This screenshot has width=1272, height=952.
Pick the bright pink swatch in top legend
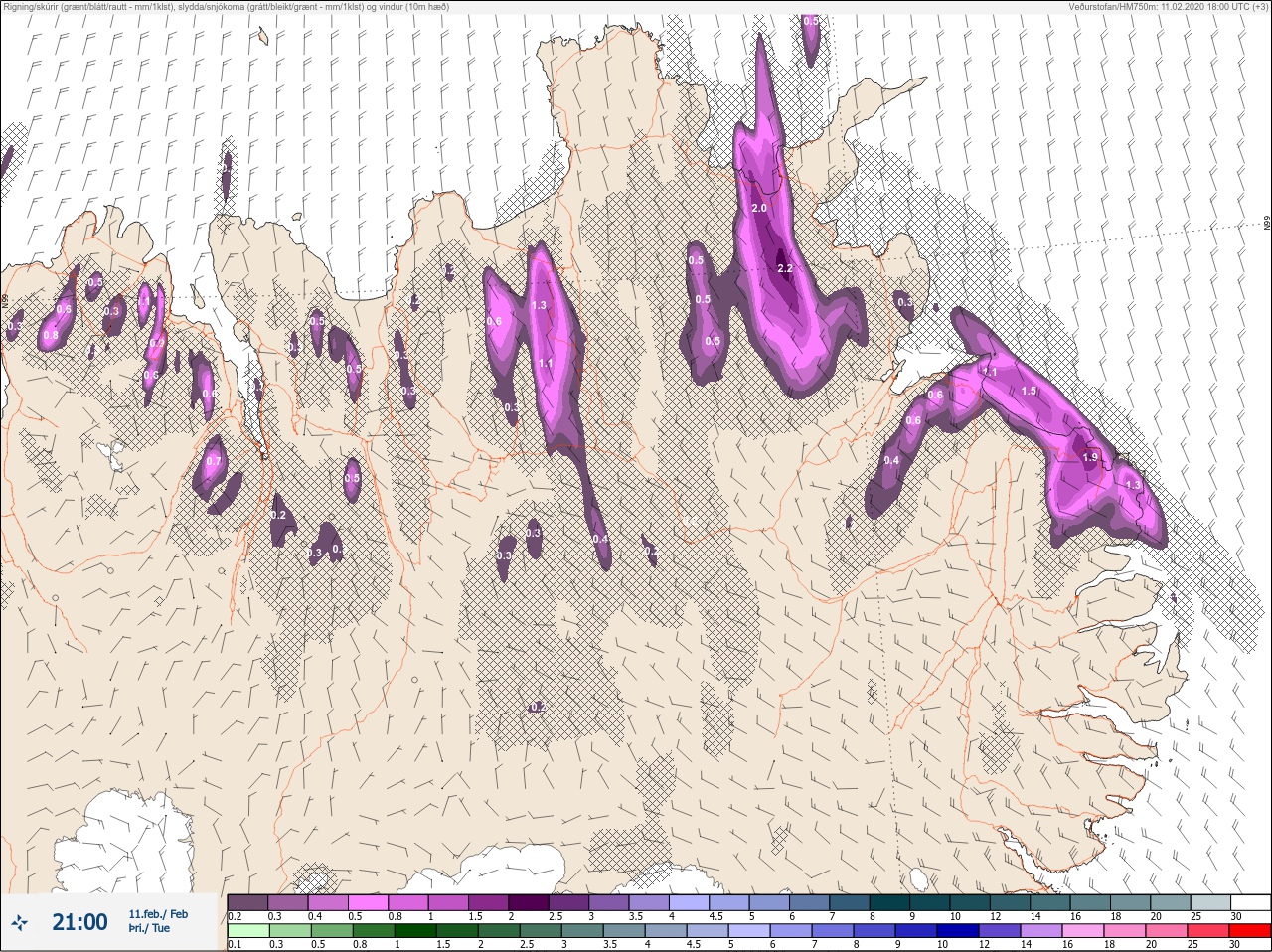(x=369, y=903)
